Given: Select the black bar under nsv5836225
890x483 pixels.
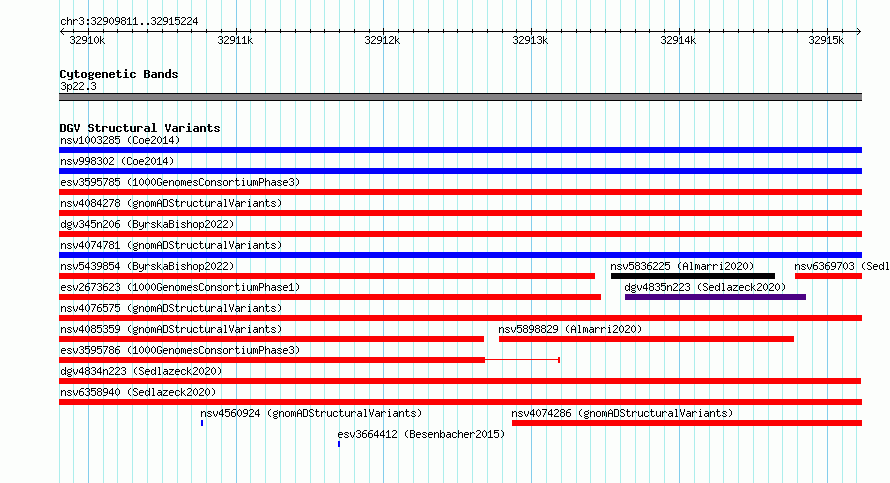Looking at the screenshot, I should [692, 276].
